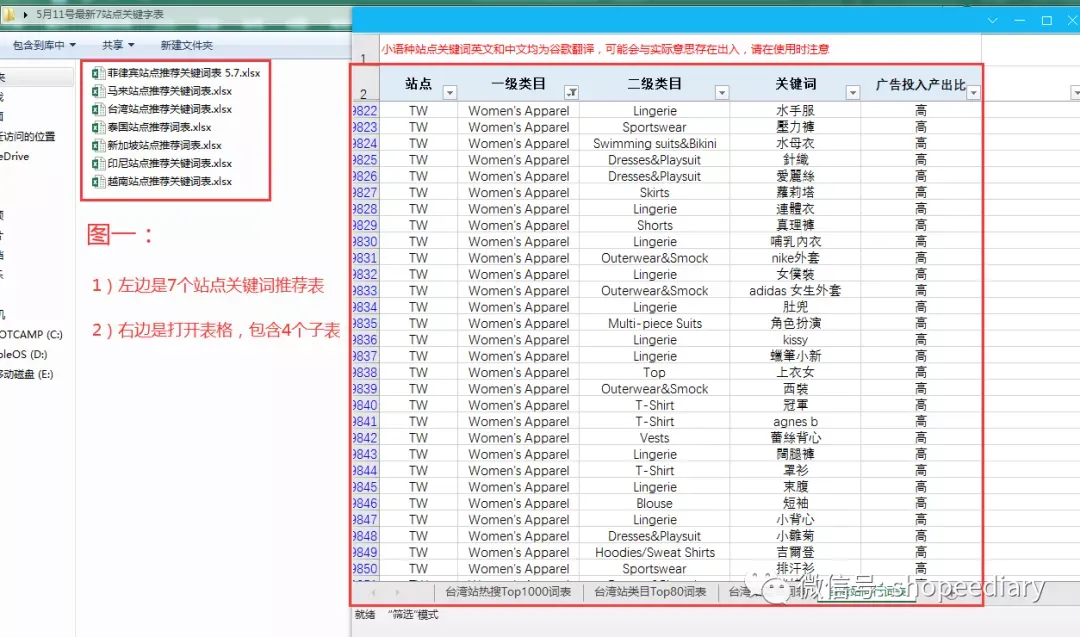Select the Top cell in 二级类目 column

point(654,373)
